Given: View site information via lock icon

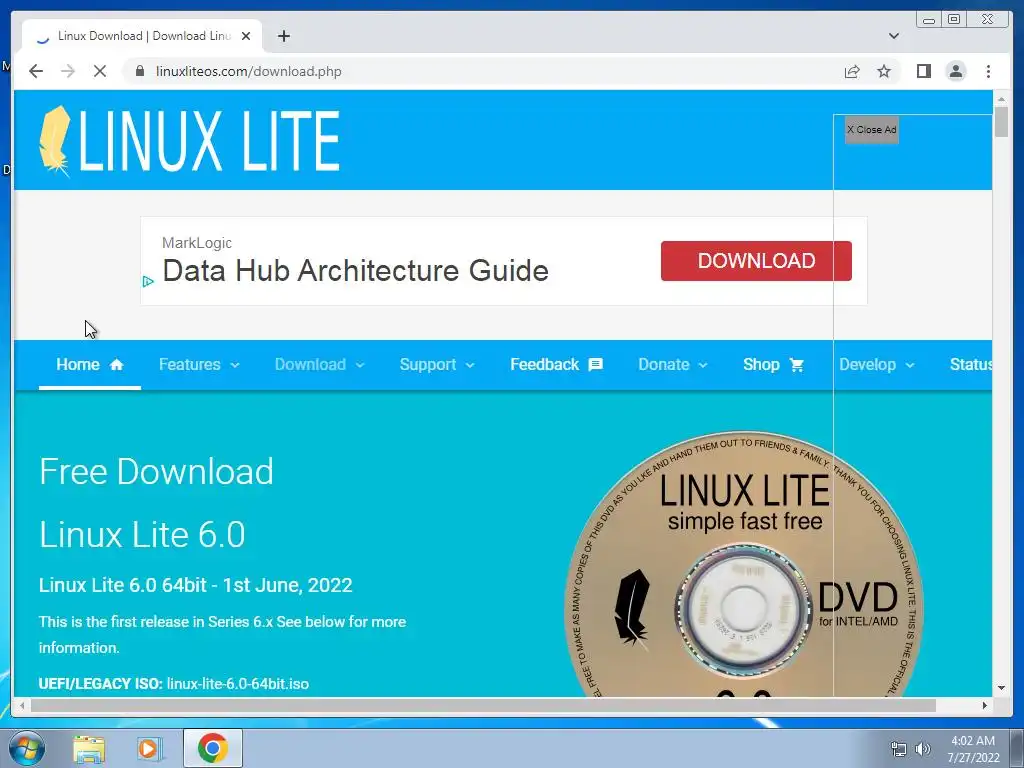Looking at the screenshot, I should (140, 71).
